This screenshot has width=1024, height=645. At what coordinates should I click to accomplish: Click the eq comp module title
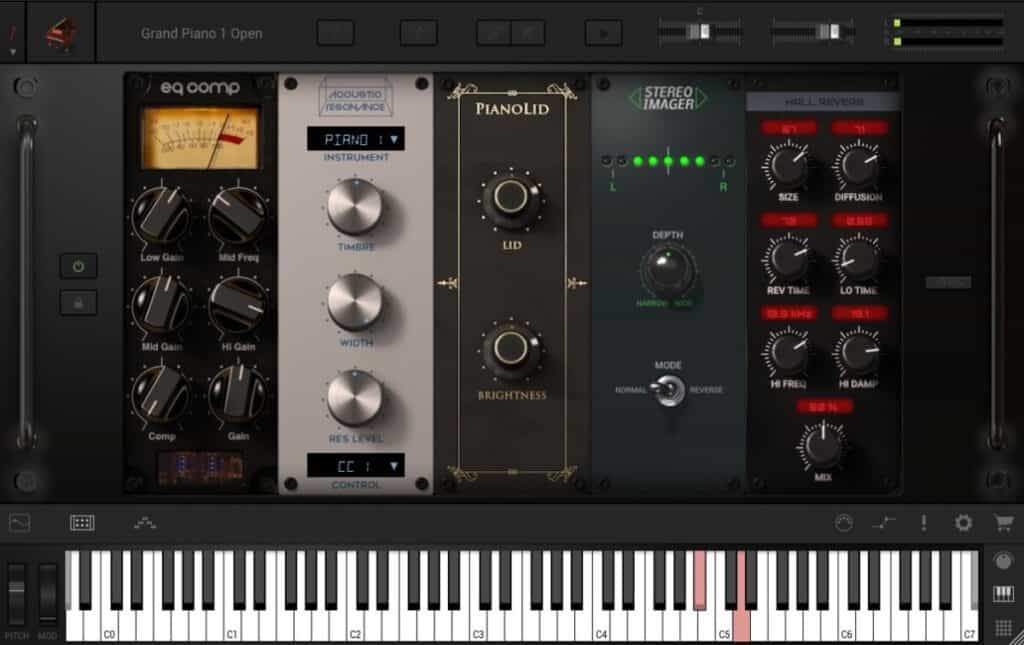pos(200,87)
